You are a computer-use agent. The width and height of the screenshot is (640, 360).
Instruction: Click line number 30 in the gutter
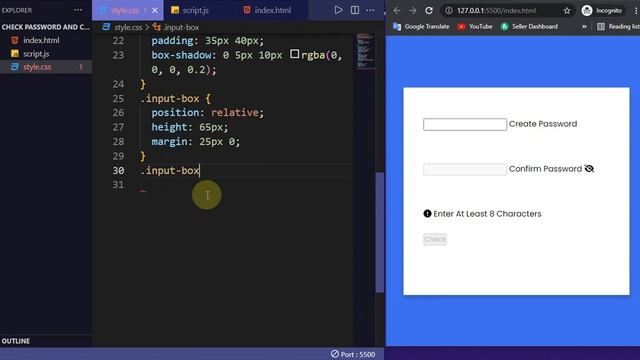point(118,171)
